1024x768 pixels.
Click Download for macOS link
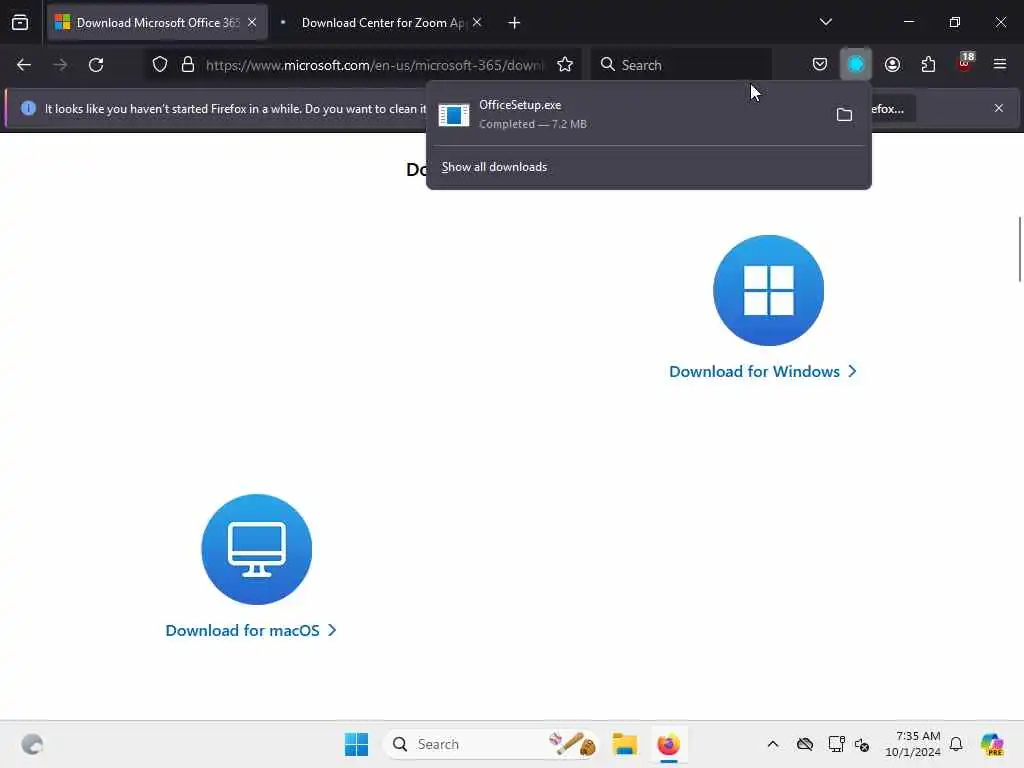click(x=251, y=630)
